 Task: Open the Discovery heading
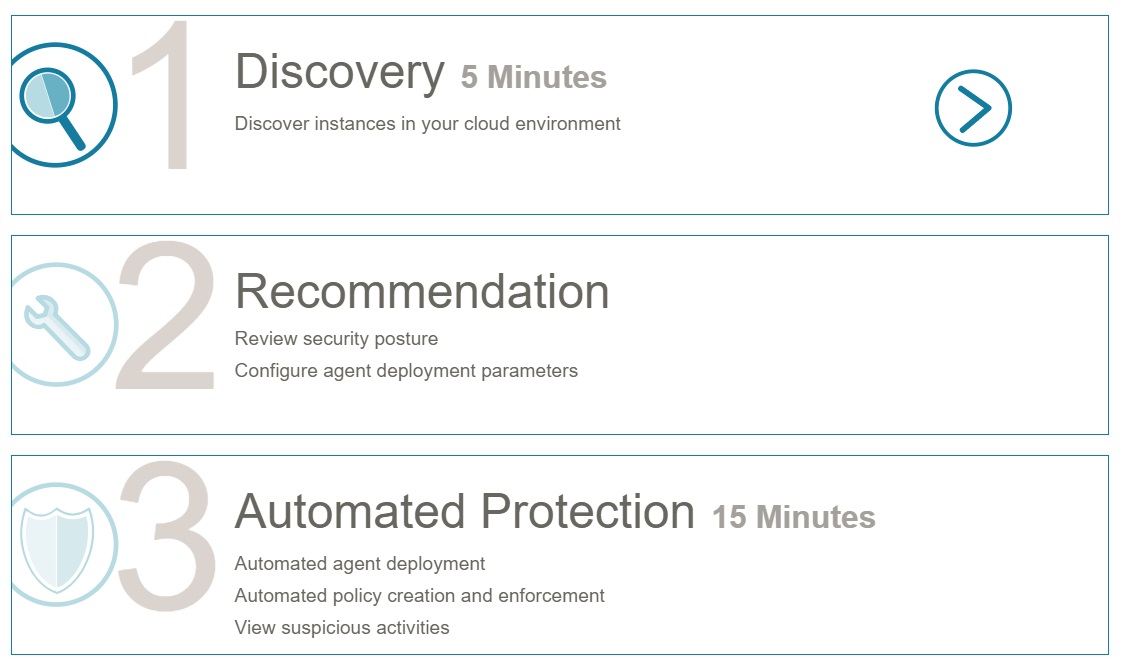[340, 72]
